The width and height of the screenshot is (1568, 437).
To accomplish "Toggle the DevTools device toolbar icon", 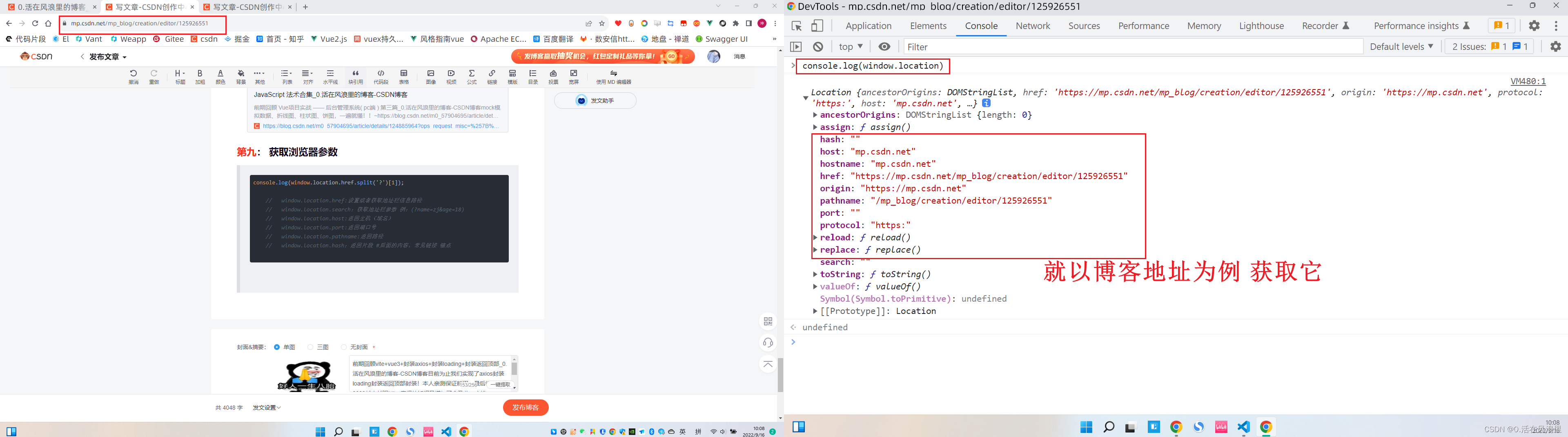I will pos(817,26).
